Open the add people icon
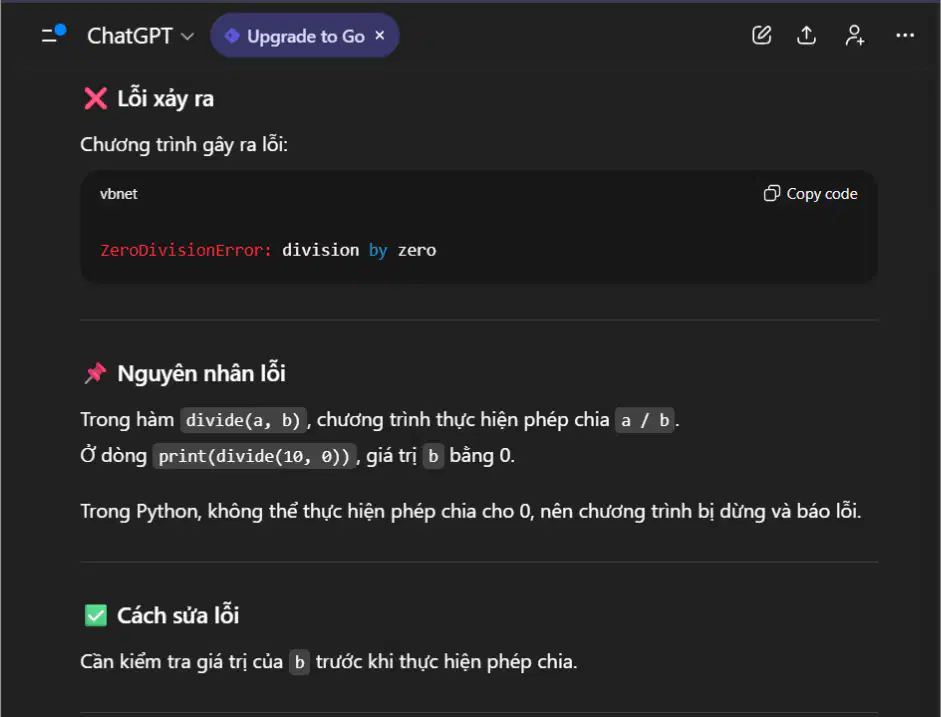 coord(855,35)
